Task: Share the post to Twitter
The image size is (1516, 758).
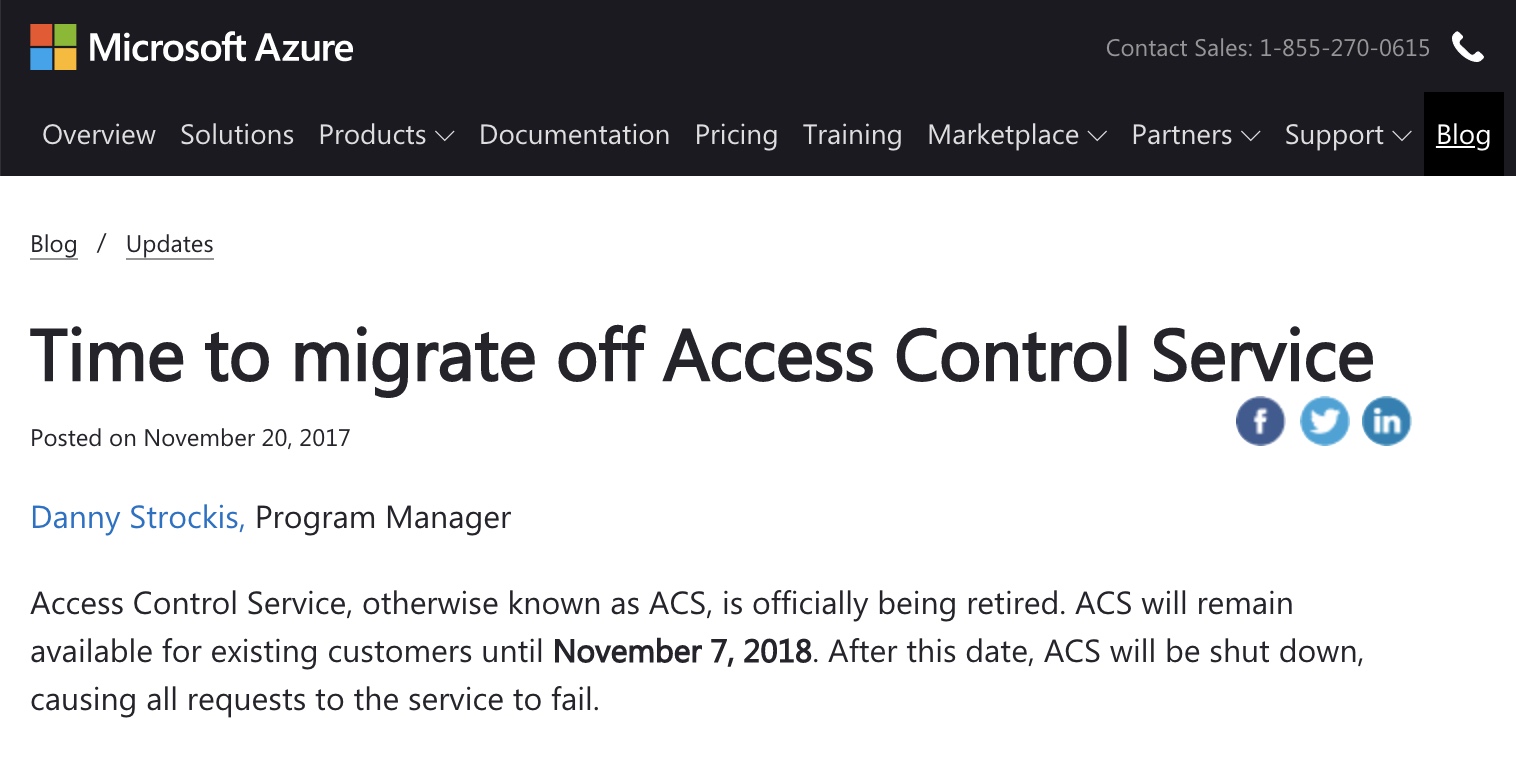Action: point(1324,421)
